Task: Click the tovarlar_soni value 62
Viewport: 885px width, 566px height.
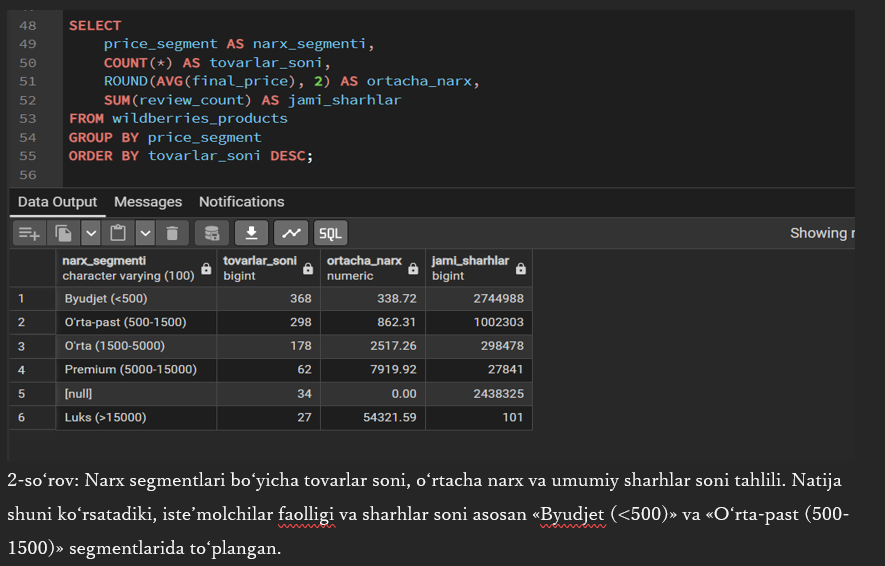Action: point(268,370)
